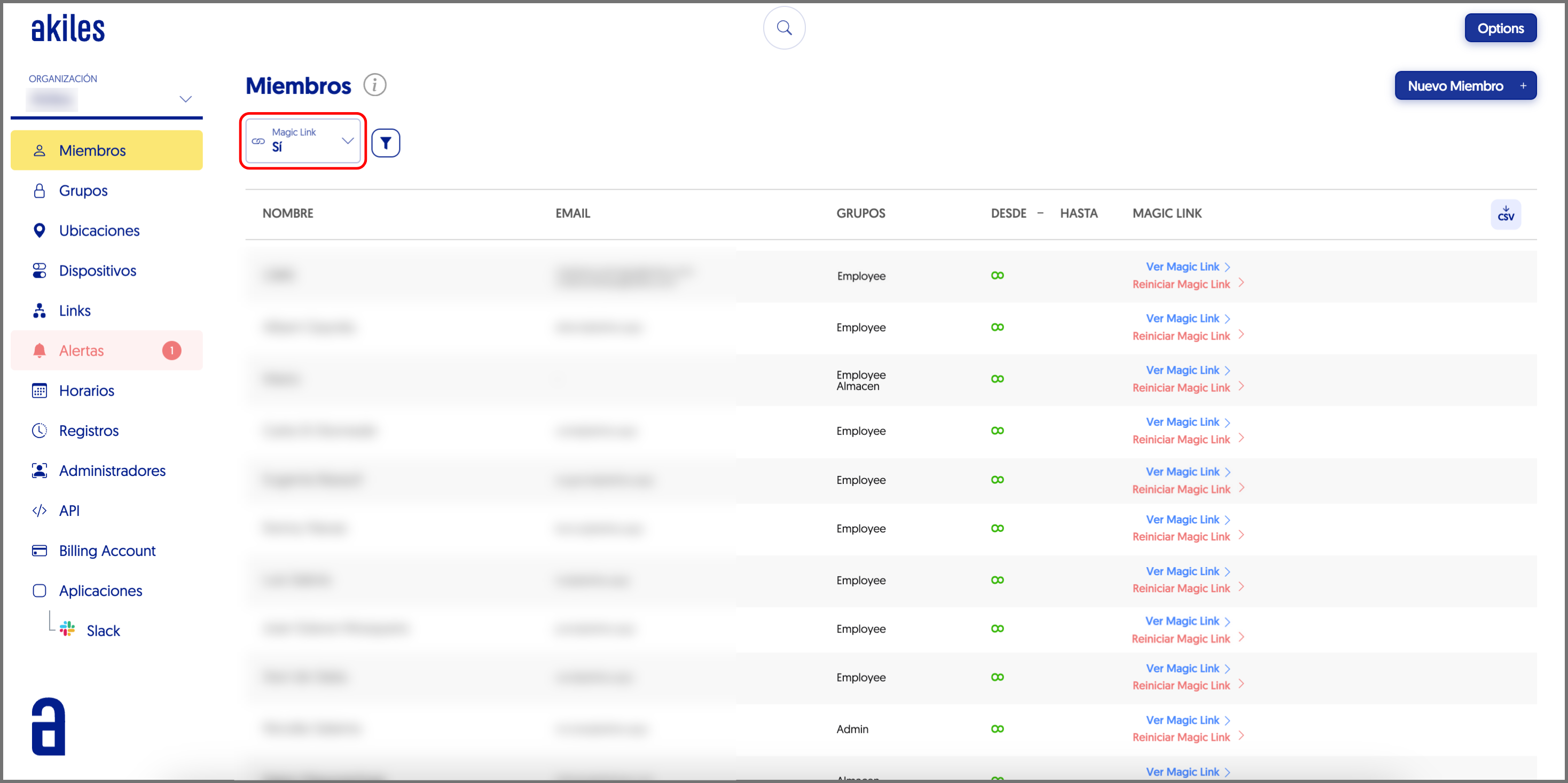This screenshot has height=783, width=1568.
Task: Click the info icon beside Miembros
Action: tap(374, 84)
